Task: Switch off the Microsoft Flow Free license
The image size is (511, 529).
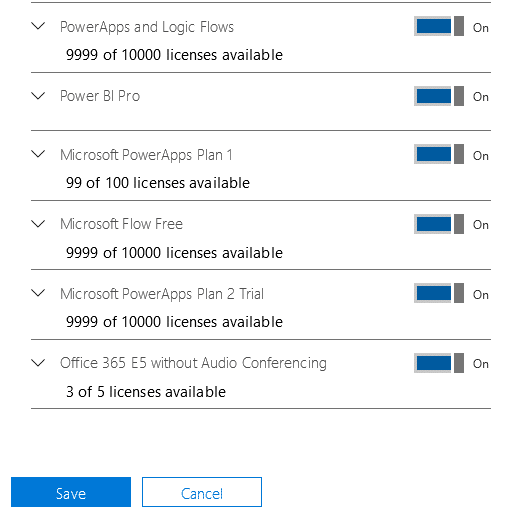Action: click(439, 224)
